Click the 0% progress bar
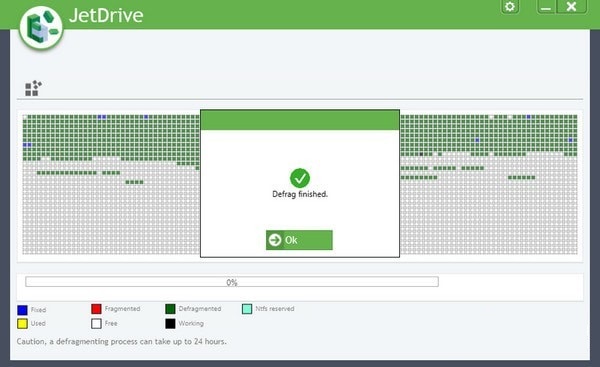 pyautogui.click(x=232, y=282)
